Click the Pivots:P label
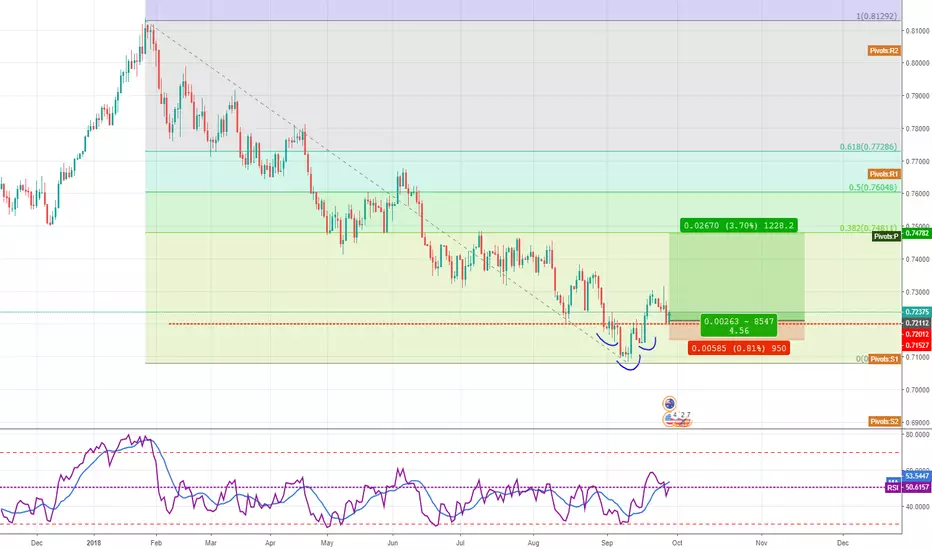The image size is (932, 550). tap(886, 237)
